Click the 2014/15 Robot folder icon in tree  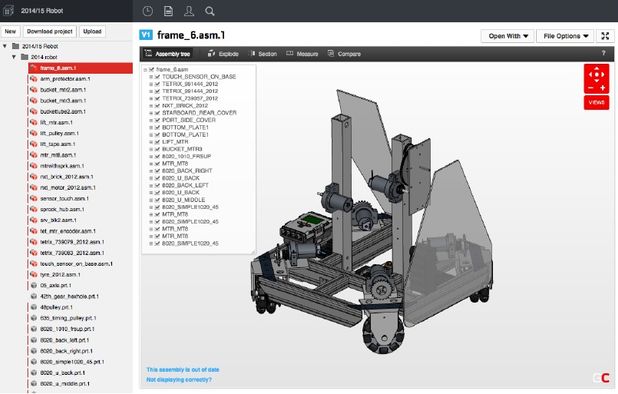[x=16, y=46]
